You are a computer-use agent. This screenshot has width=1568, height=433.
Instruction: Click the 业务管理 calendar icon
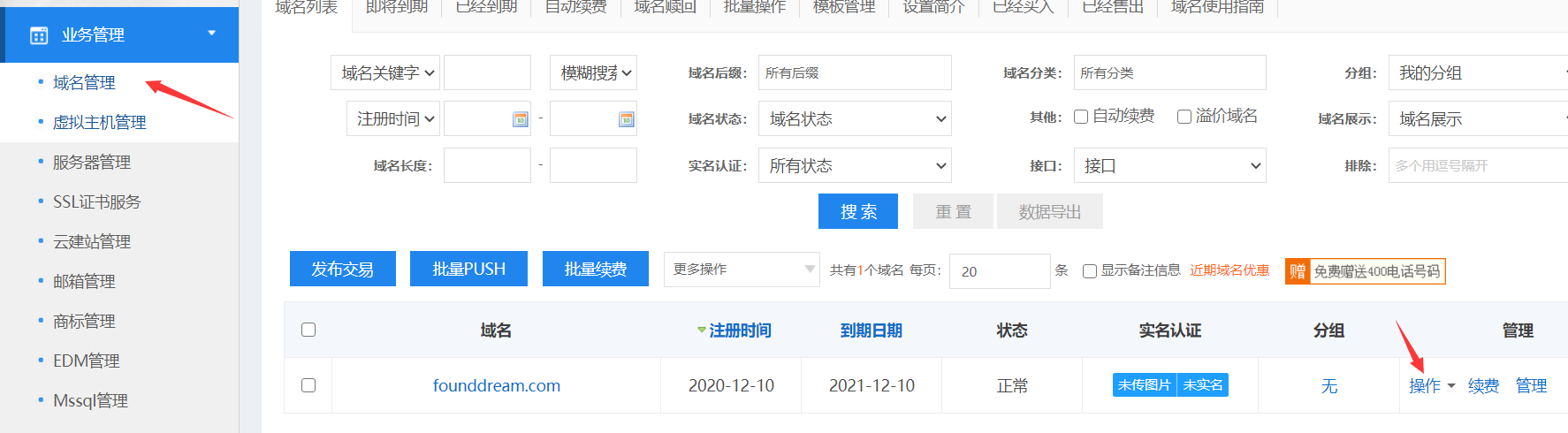click(39, 35)
